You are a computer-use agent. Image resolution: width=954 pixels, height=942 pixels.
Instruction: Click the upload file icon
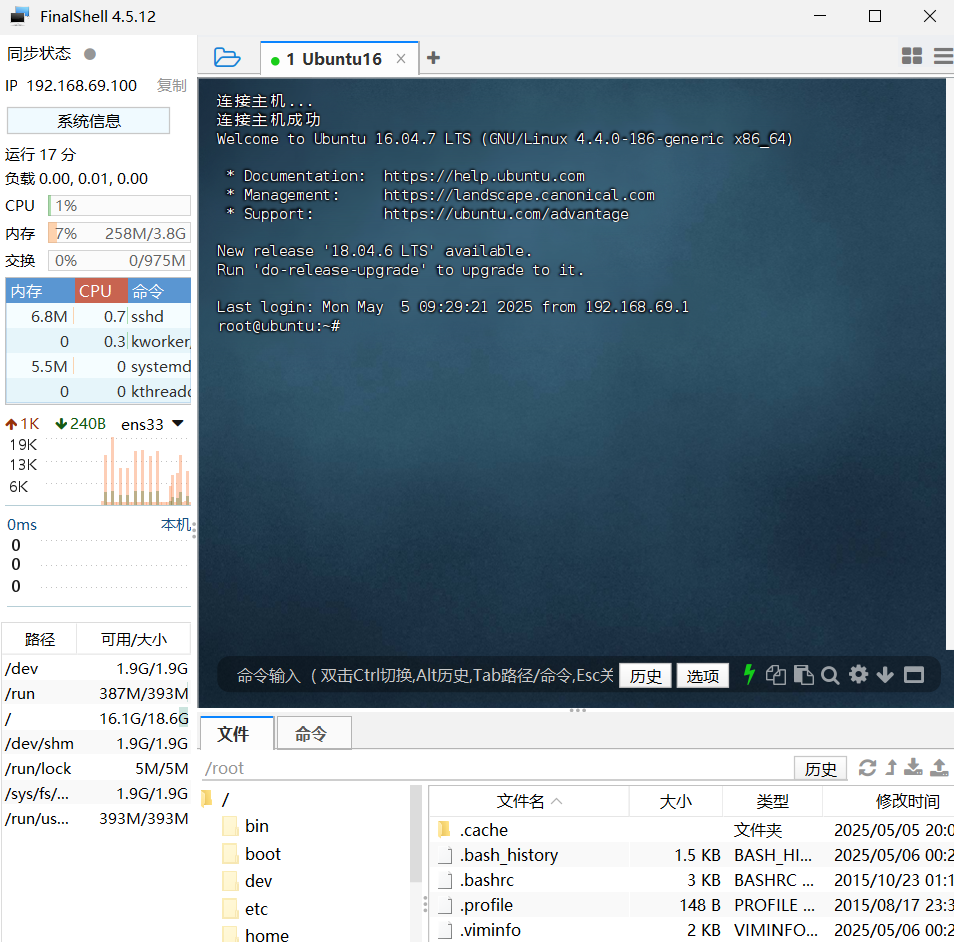click(939, 768)
